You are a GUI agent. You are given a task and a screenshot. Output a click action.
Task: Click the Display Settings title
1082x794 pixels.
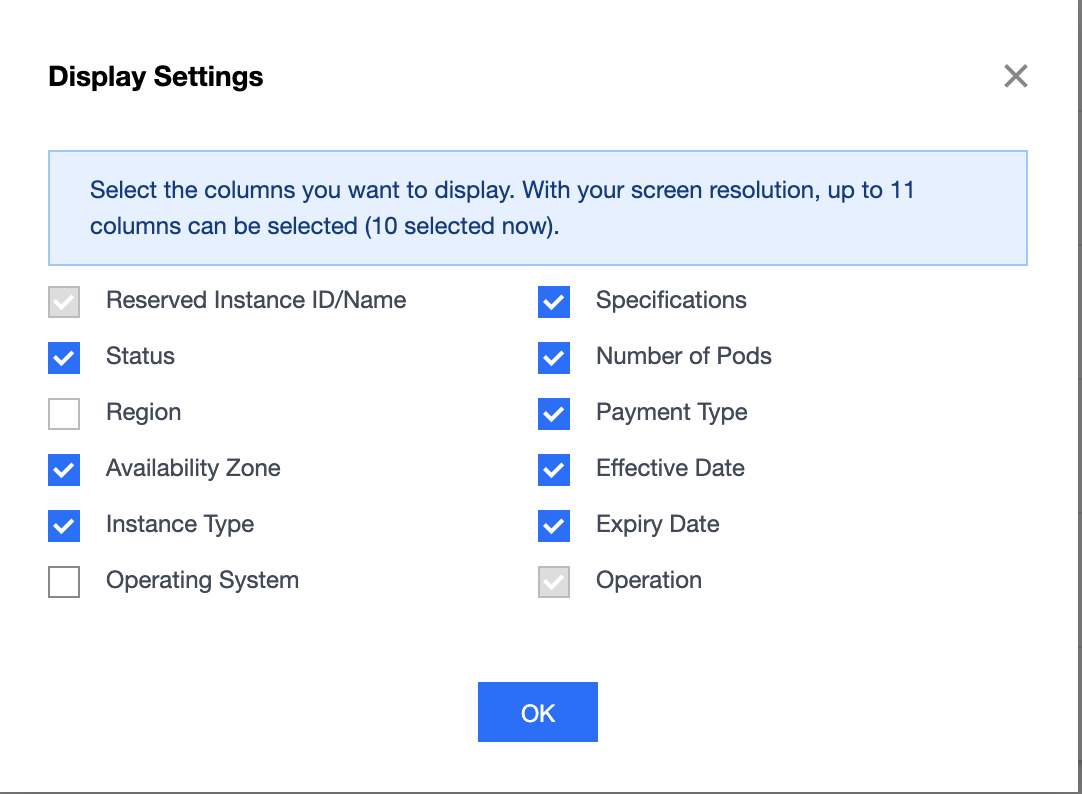(x=156, y=77)
